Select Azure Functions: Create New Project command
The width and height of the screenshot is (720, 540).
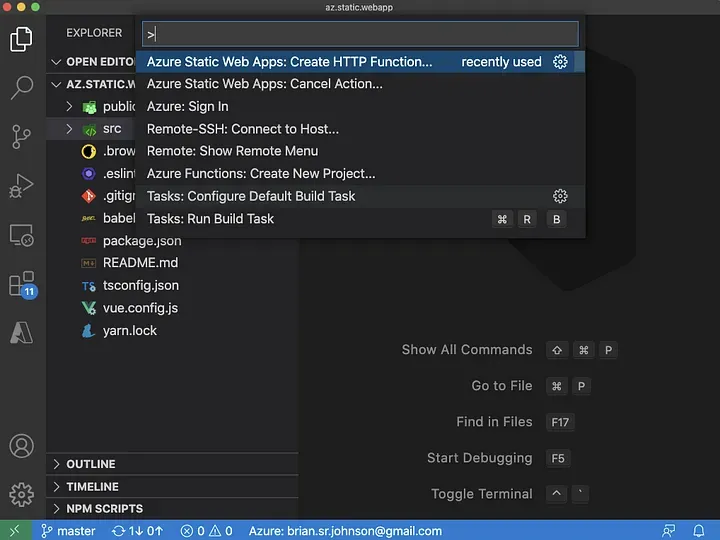(360, 174)
